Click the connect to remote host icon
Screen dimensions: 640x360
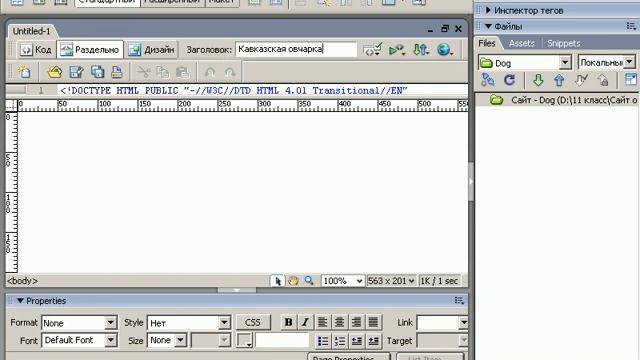pos(487,80)
